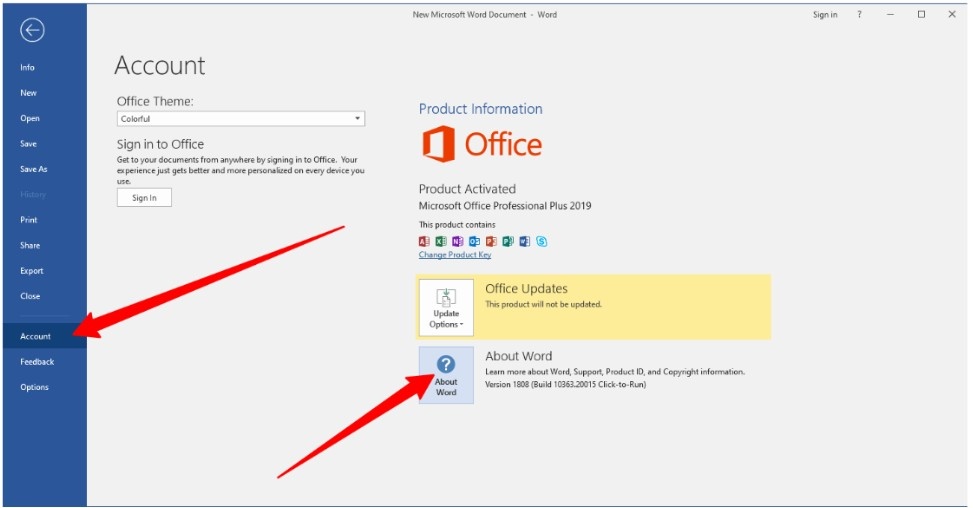Click the 'Version 1808' build text
This screenshot has width=973, height=508.
[565, 385]
